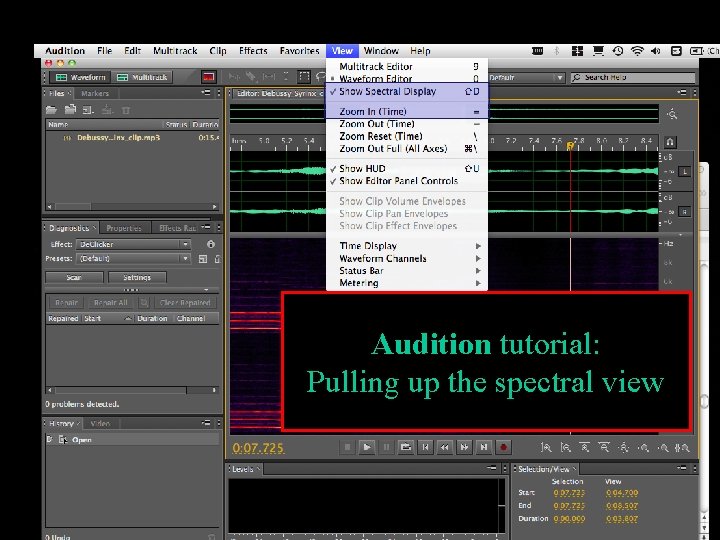Click the Open File folder icon
The width and height of the screenshot is (720, 540).
point(51,110)
